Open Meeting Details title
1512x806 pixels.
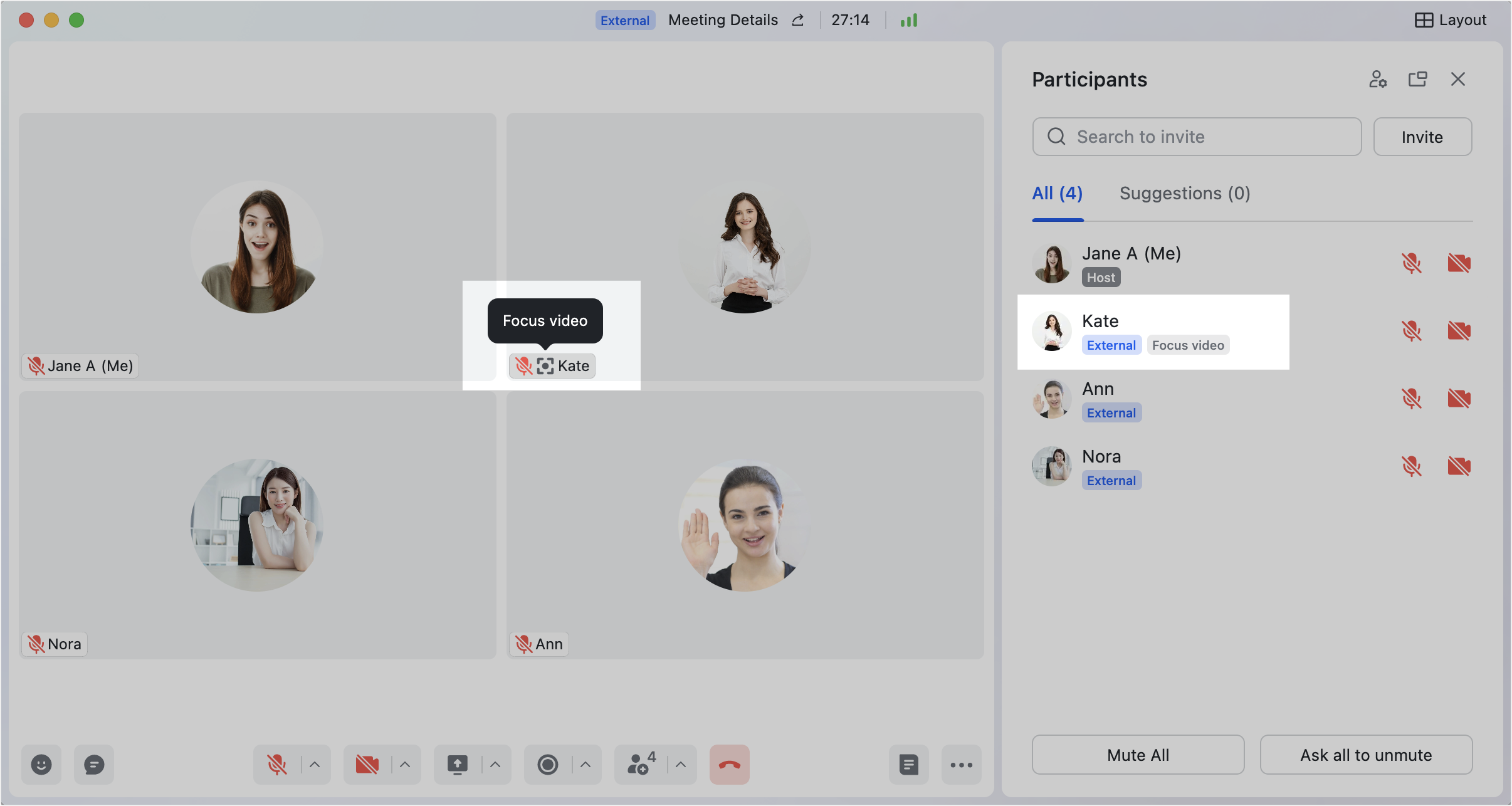pyautogui.click(x=723, y=20)
